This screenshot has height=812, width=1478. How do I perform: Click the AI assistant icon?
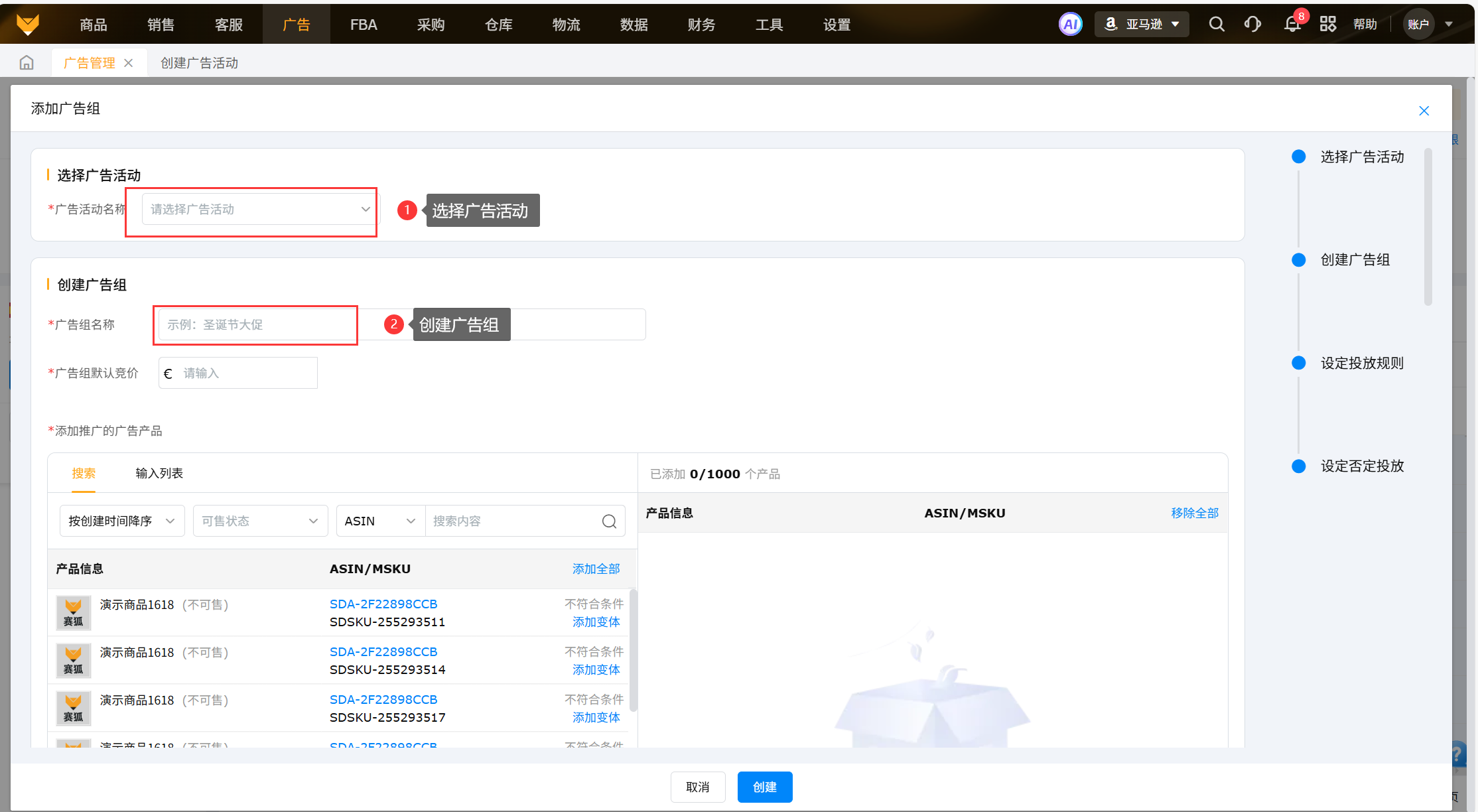coord(1070,25)
